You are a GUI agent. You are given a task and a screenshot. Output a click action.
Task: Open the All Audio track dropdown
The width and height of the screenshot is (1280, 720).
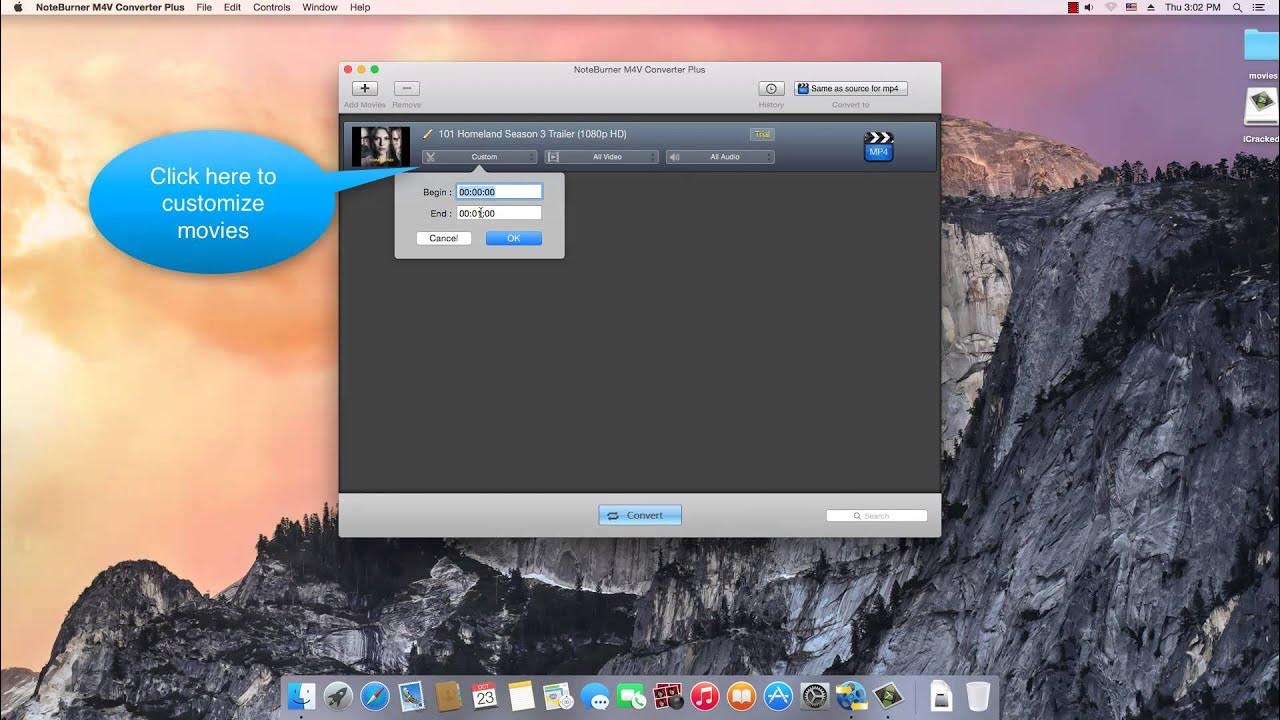coord(720,157)
